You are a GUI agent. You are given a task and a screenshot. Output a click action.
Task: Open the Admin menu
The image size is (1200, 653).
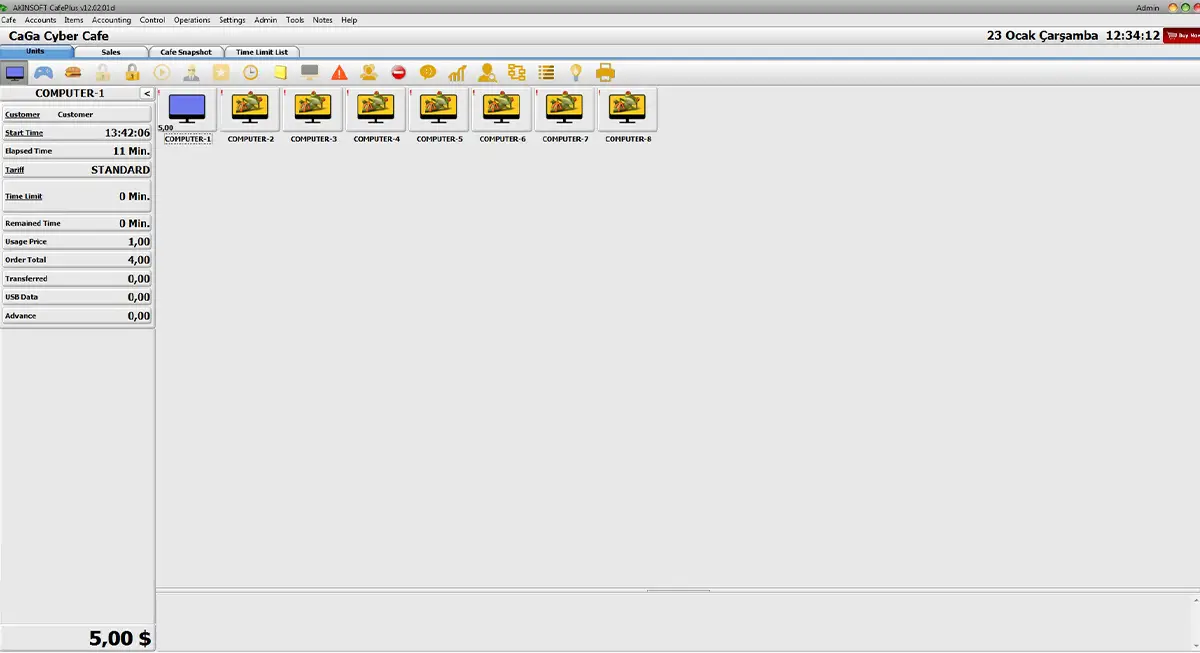(266, 20)
